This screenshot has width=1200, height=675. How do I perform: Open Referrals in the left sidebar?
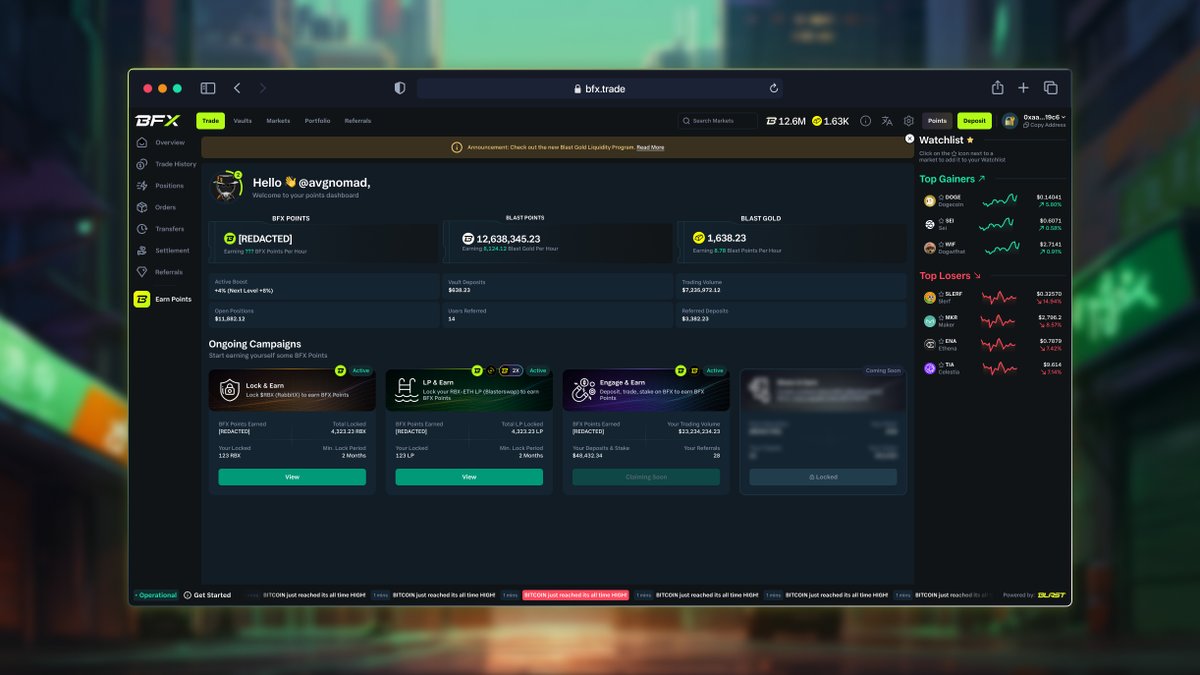point(161,272)
